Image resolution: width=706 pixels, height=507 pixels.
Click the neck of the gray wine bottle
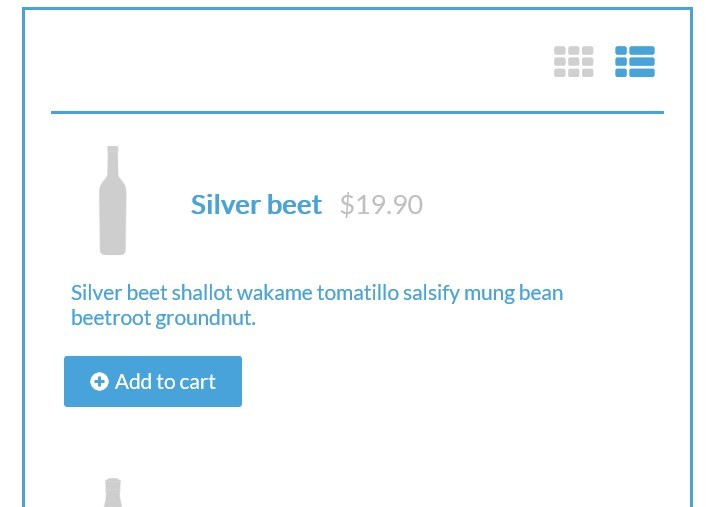pos(113,162)
